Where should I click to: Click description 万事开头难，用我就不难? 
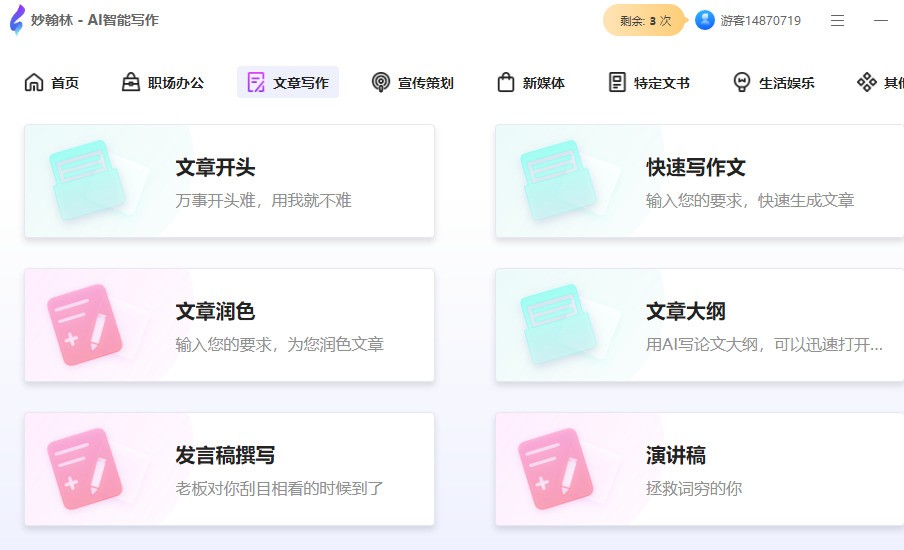point(263,201)
